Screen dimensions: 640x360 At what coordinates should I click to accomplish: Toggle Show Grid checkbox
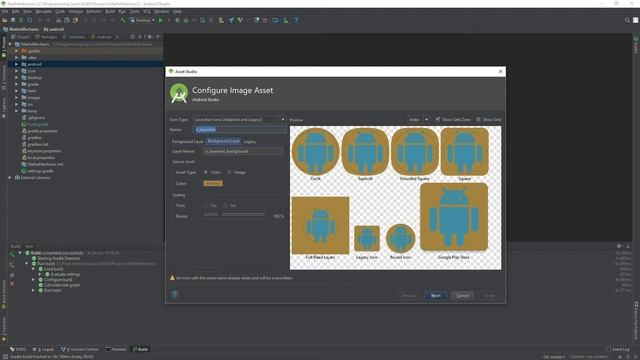click(x=478, y=119)
